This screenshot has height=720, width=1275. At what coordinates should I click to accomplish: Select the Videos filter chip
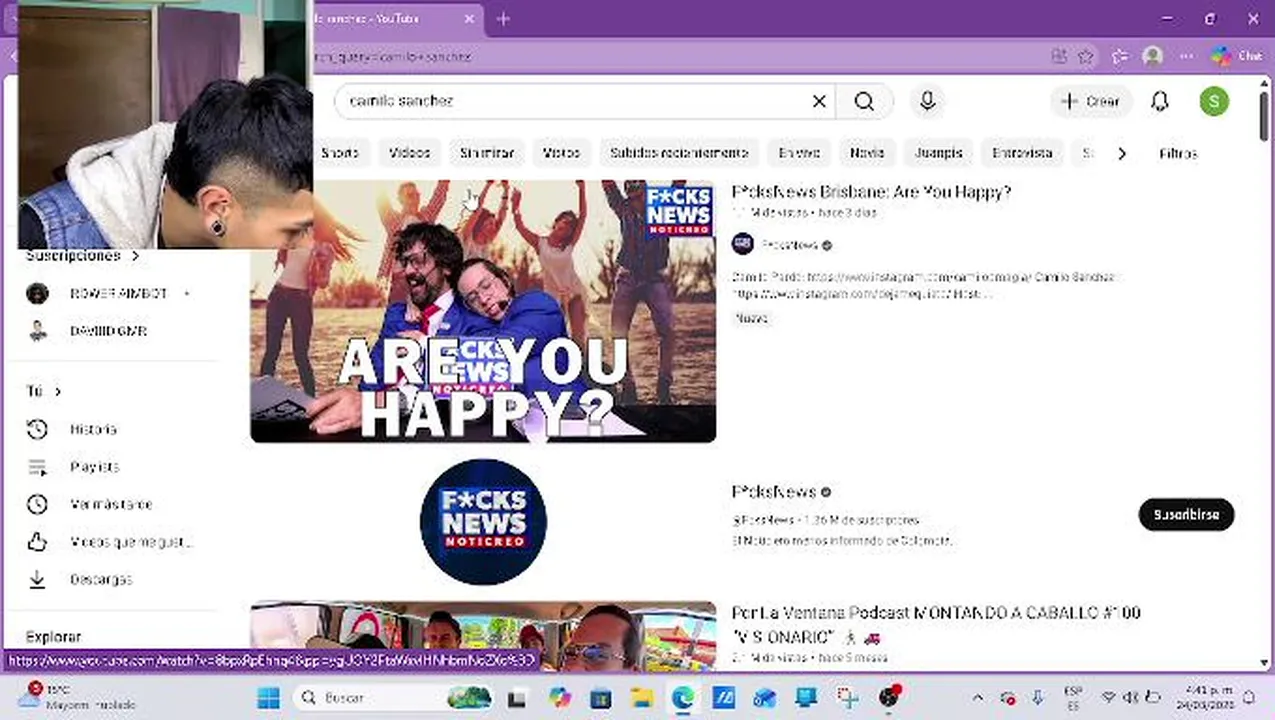(x=409, y=153)
